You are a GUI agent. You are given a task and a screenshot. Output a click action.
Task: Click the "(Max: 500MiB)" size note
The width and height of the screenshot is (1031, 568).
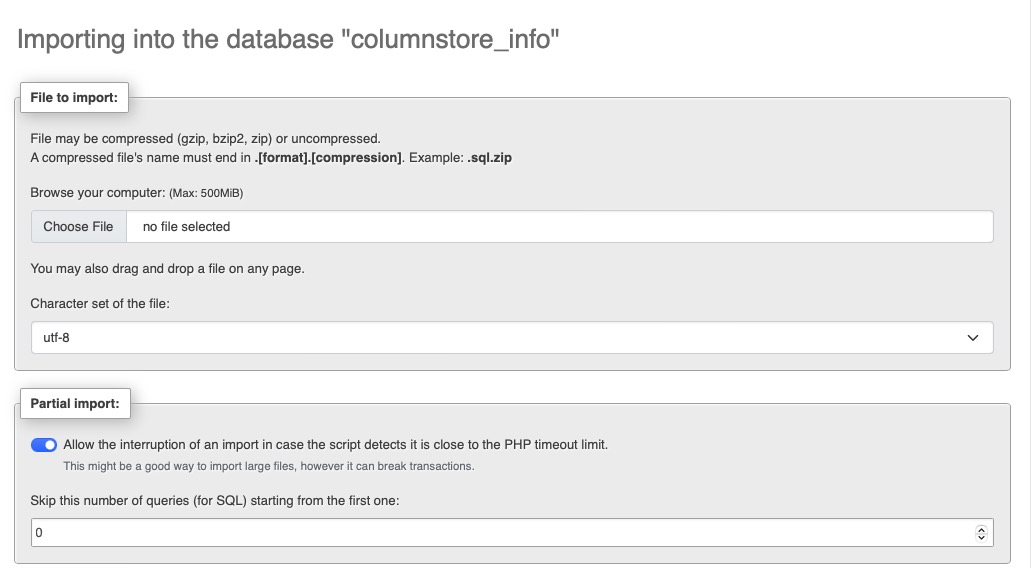[x=206, y=193]
